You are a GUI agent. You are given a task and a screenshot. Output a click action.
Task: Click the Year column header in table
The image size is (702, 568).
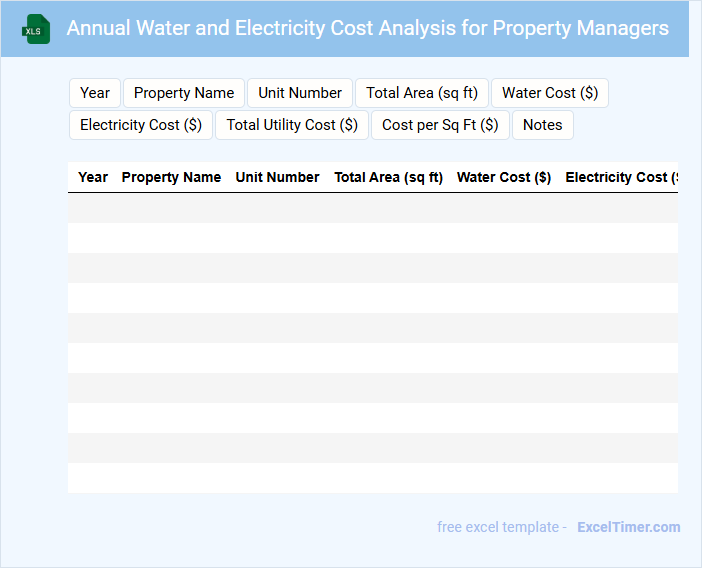pos(93,177)
